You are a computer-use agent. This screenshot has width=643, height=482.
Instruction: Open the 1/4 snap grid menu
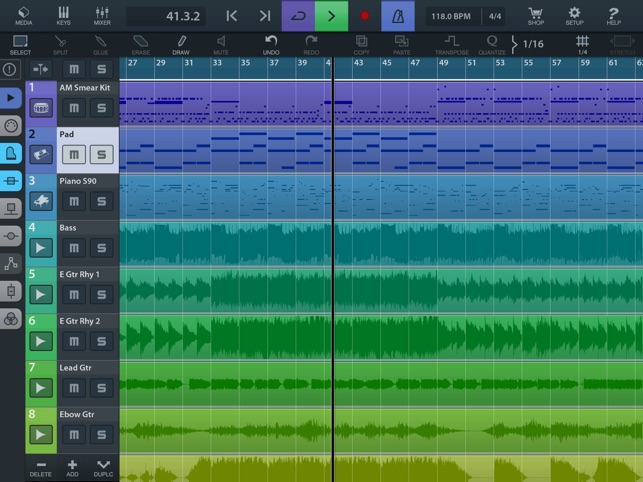point(582,44)
